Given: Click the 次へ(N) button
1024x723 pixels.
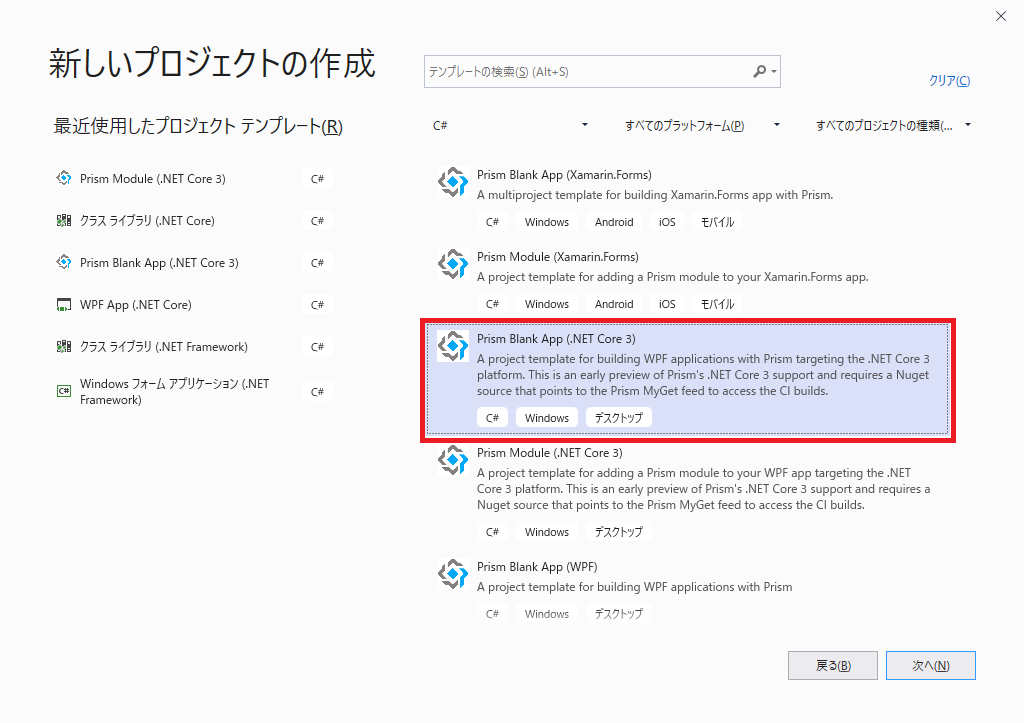Looking at the screenshot, I should pyautogui.click(x=931, y=666).
